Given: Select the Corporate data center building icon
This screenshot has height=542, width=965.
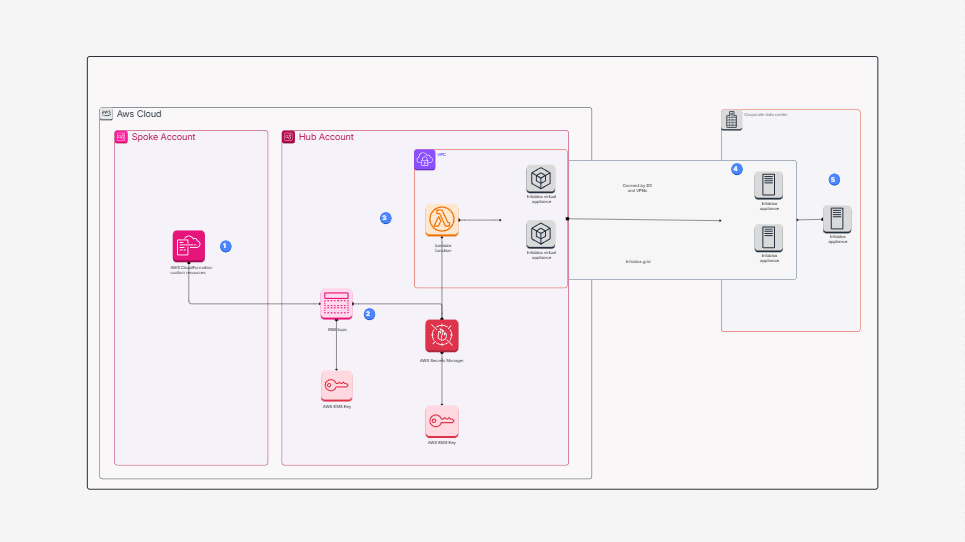Looking at the screenshot, I should [732, 120].
